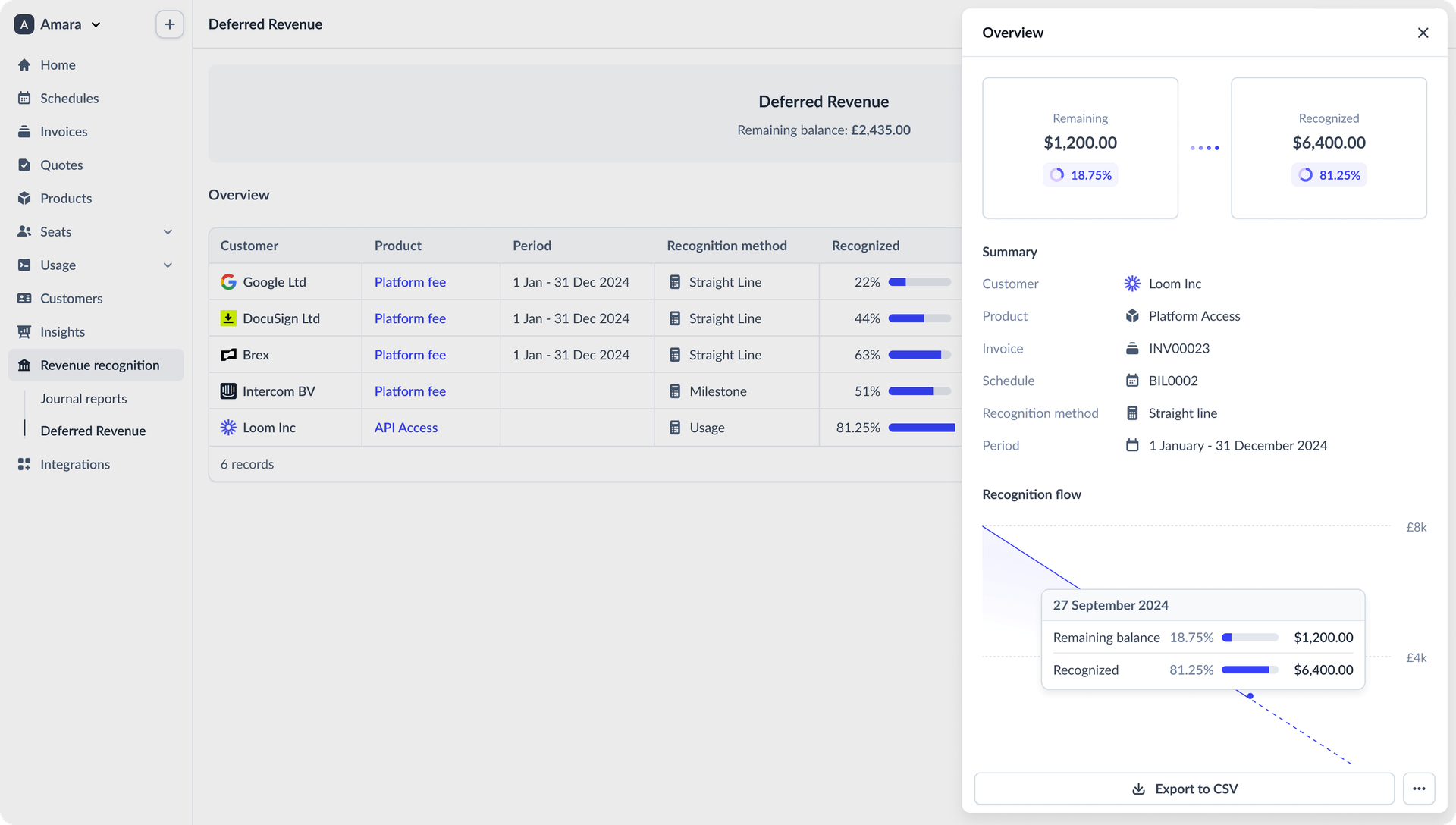Open the Deferred Revenue sub-menu item
The height and width of the screenshot is (825, 1456).
click(93, 430)
